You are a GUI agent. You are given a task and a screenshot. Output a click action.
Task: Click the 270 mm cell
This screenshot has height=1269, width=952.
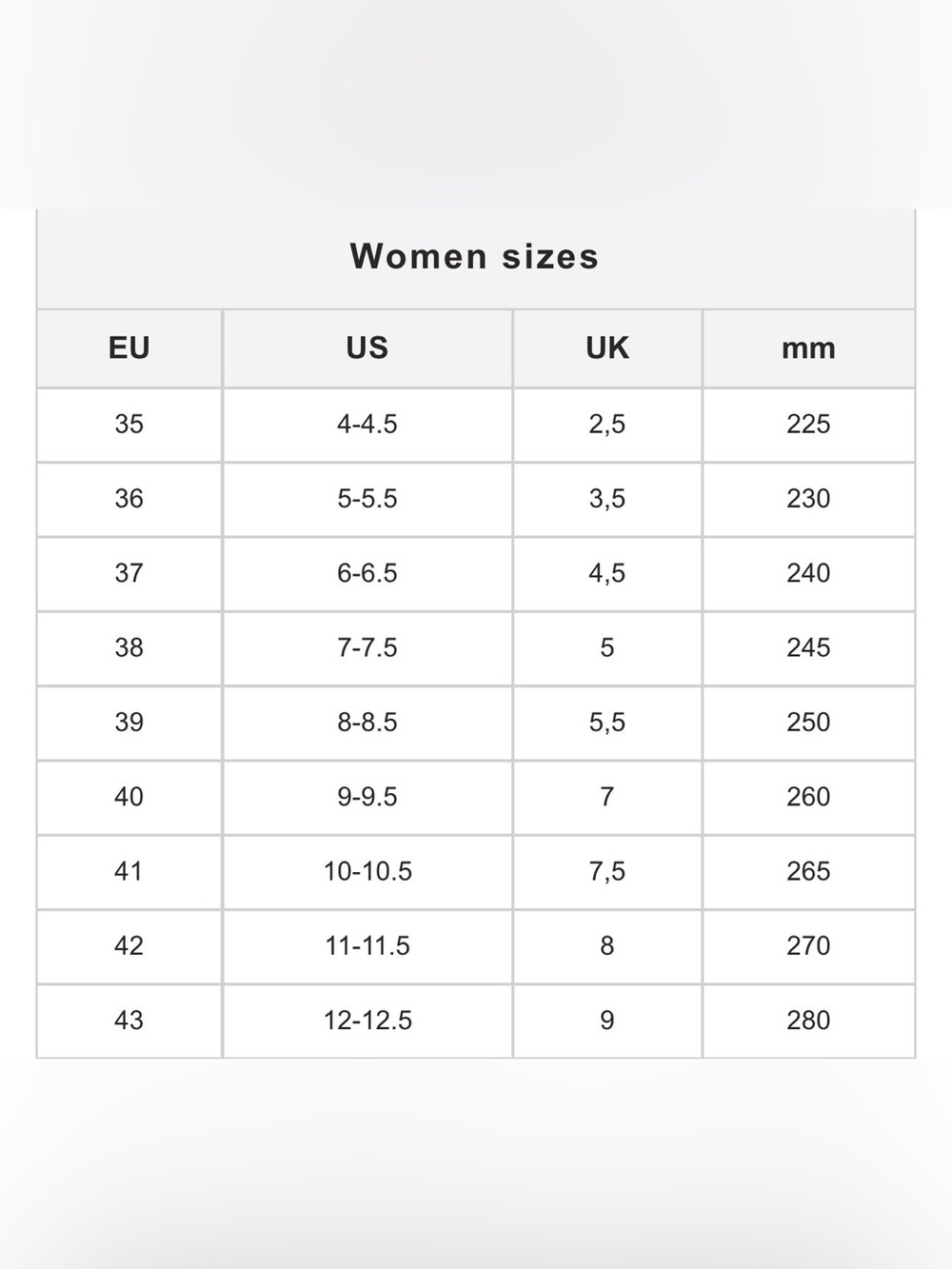pyautogui.click(x=808, y=946)
